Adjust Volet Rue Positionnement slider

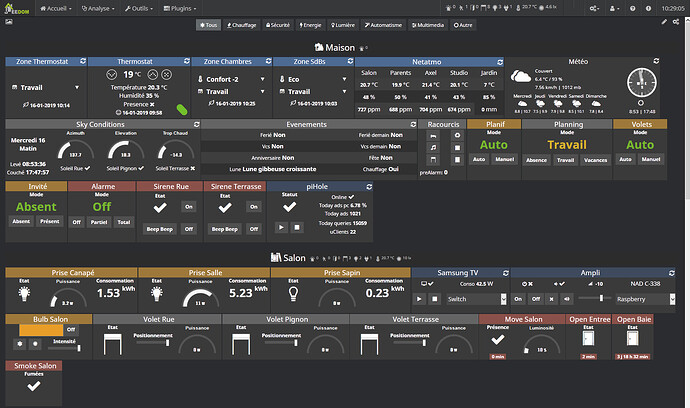(x=153, y=342)
